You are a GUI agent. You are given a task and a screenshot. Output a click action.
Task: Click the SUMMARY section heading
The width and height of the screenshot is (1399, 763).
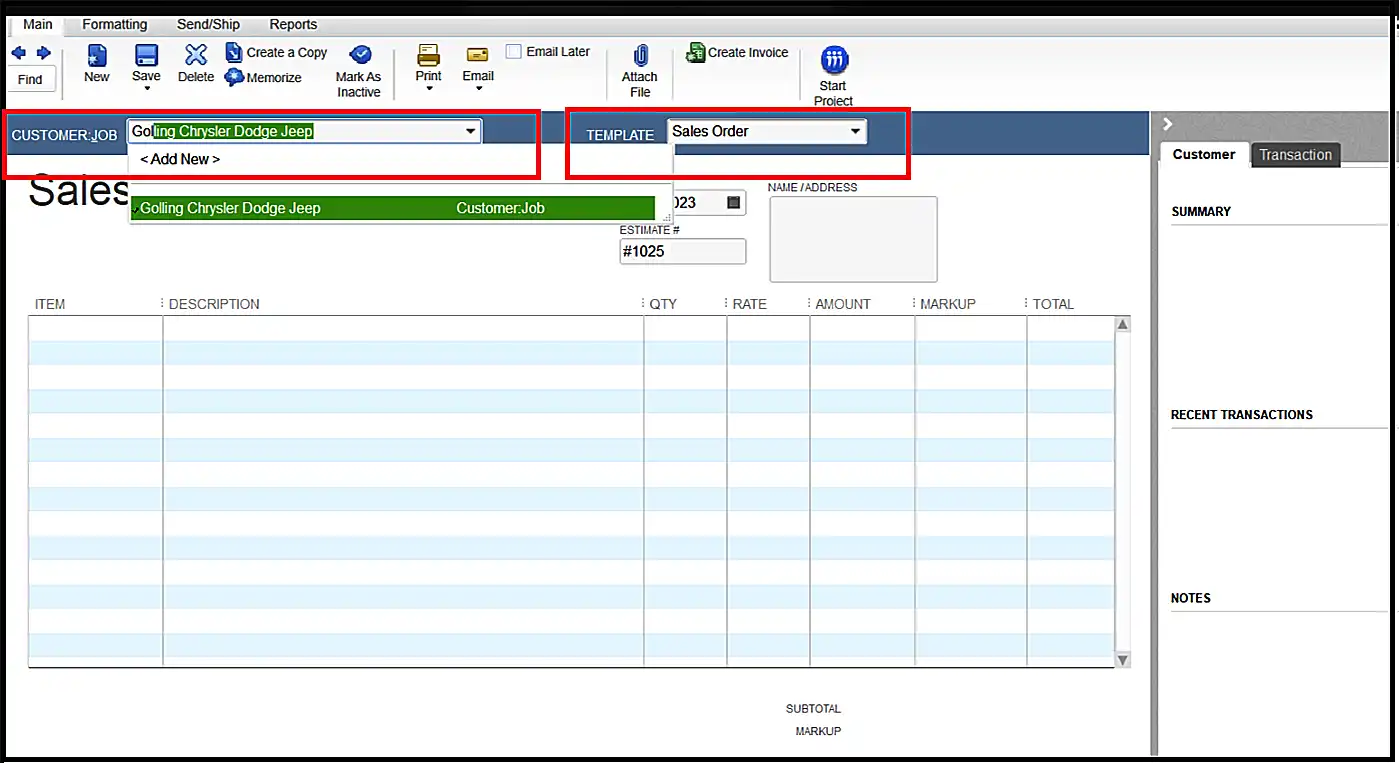(x=1201, y=212)
